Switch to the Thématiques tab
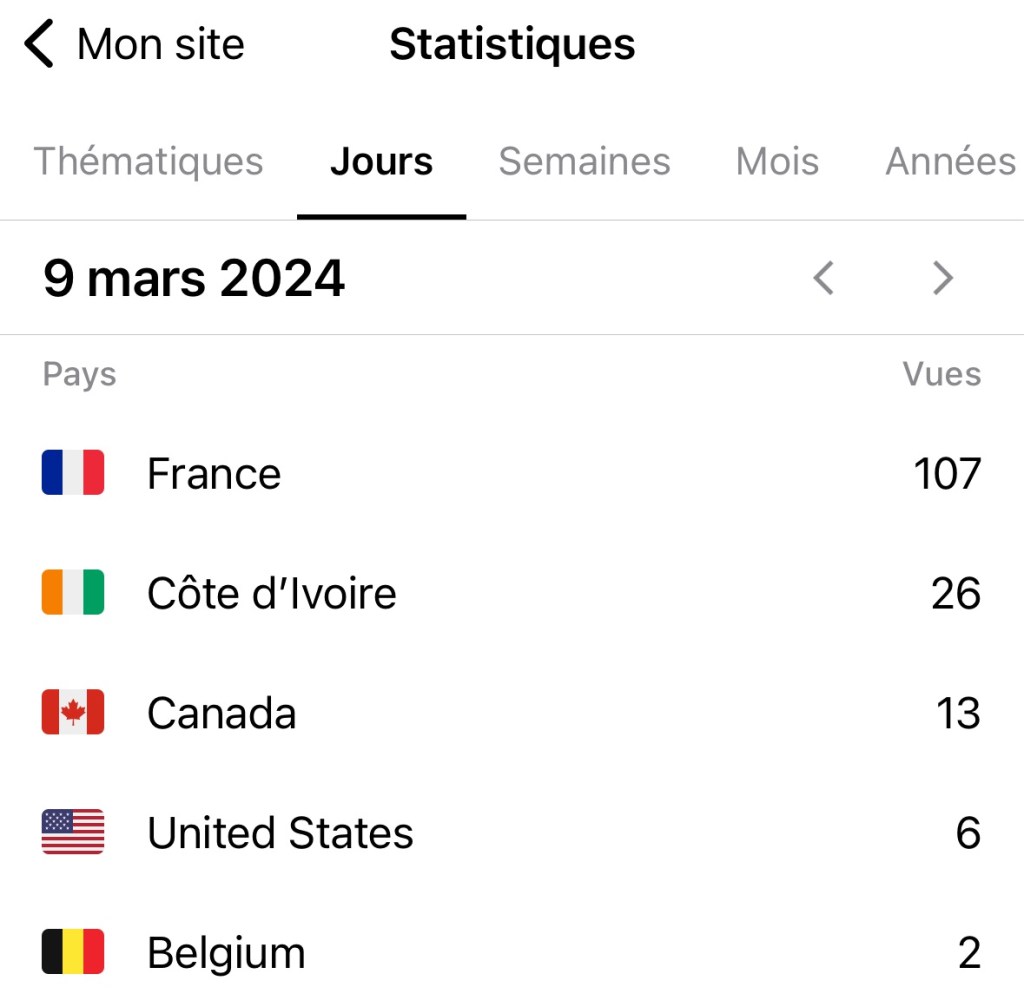The width and height of the screenshot is (1024, 1007). click(148, 162)
